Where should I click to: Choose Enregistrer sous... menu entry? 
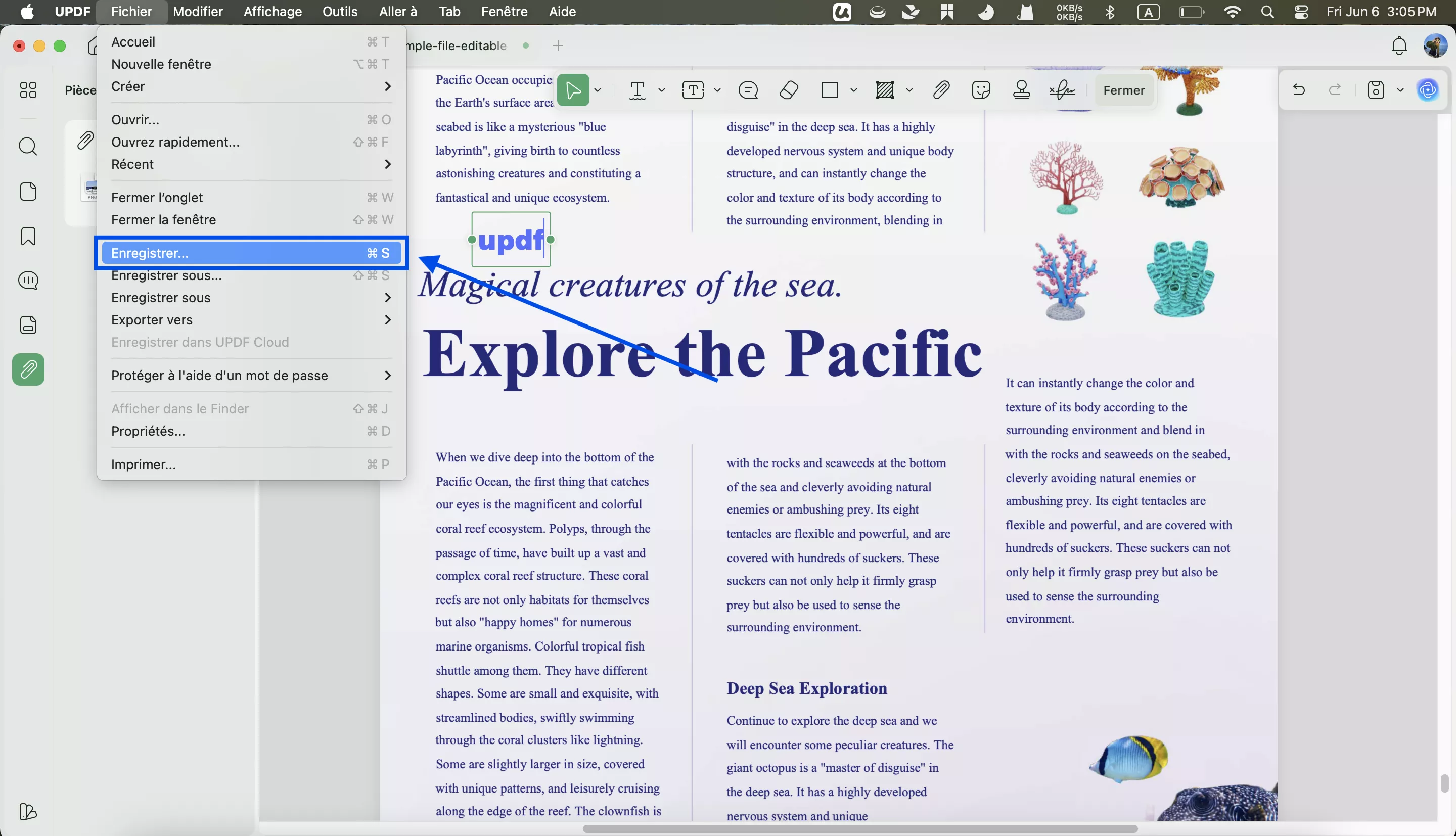tap(251, 275)
